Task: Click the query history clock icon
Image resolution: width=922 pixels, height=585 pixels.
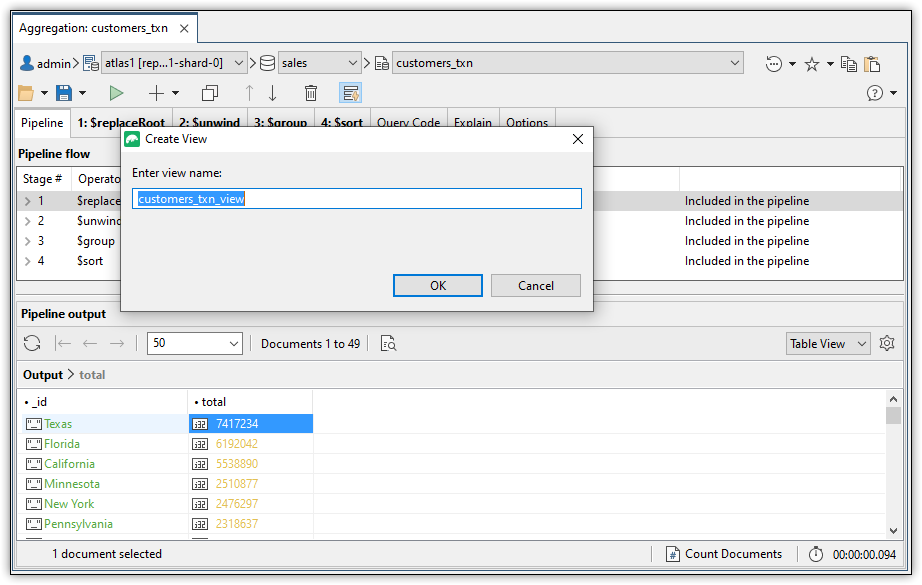Action: [774, 63]
